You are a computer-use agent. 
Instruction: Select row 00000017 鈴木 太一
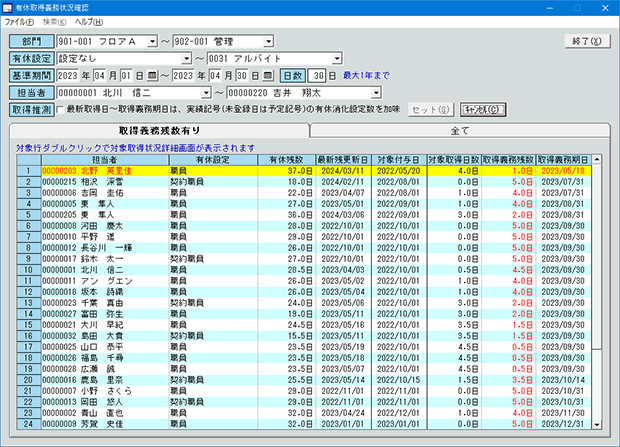[304, 259]
